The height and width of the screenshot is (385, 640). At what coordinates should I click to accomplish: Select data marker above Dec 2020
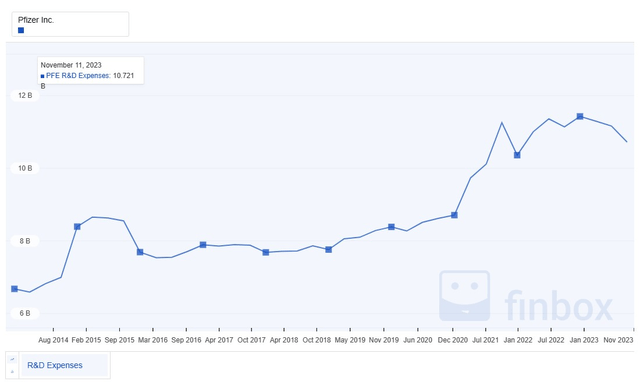454,215
